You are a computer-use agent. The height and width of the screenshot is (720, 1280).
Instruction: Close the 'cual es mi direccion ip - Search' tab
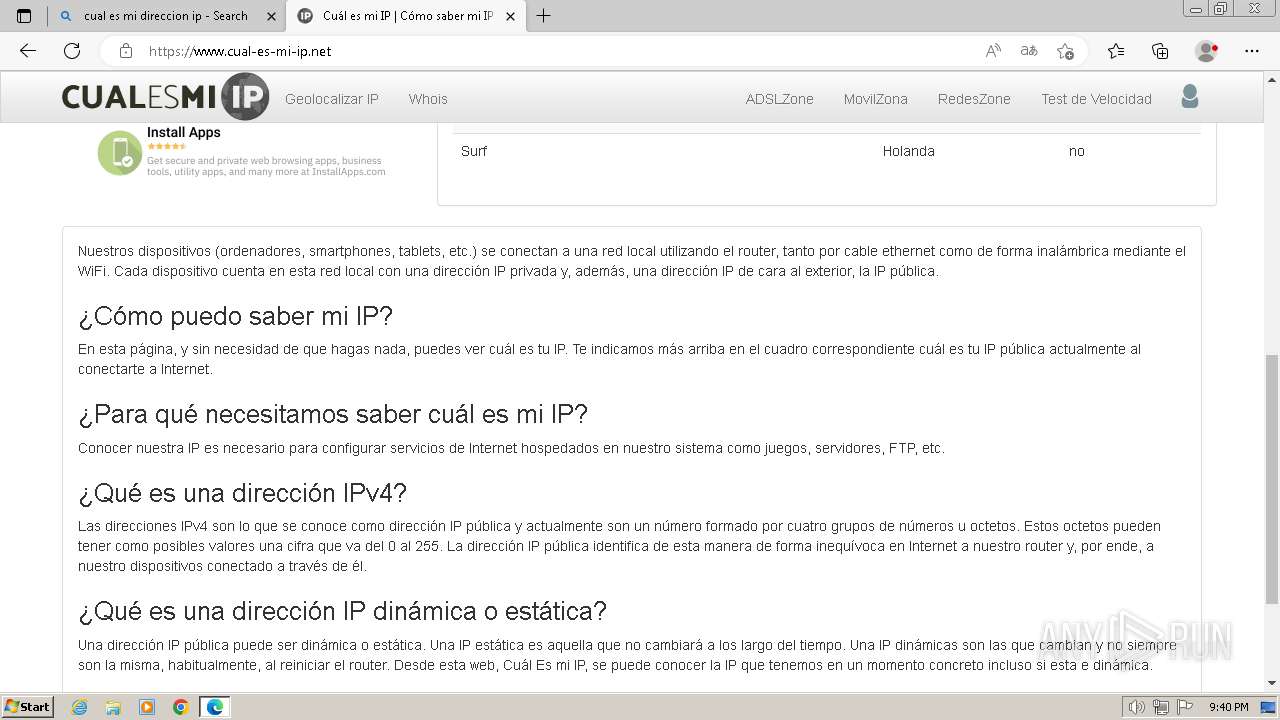[271, 16]
